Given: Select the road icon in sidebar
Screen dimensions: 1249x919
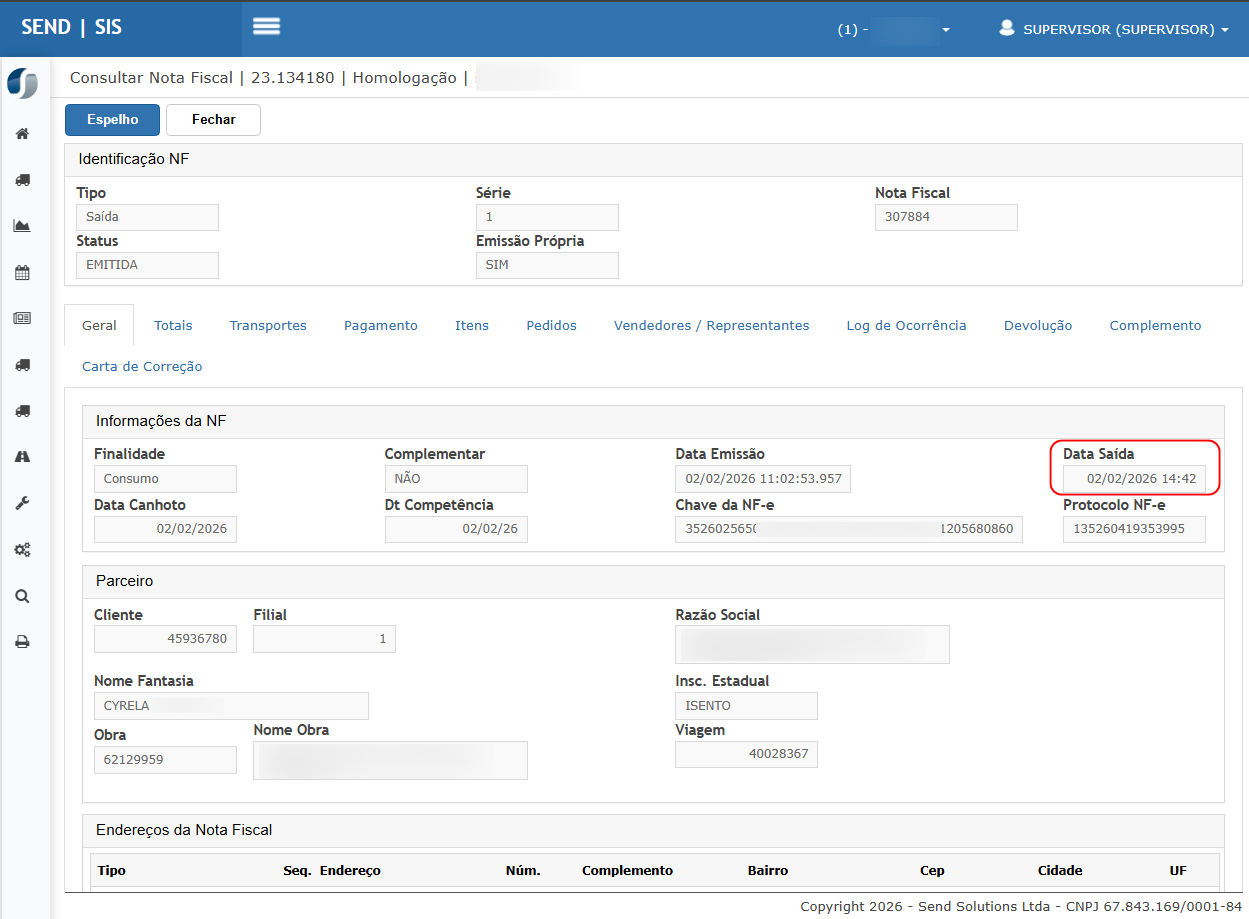Looking at the screenshot, I should (22, 457).
